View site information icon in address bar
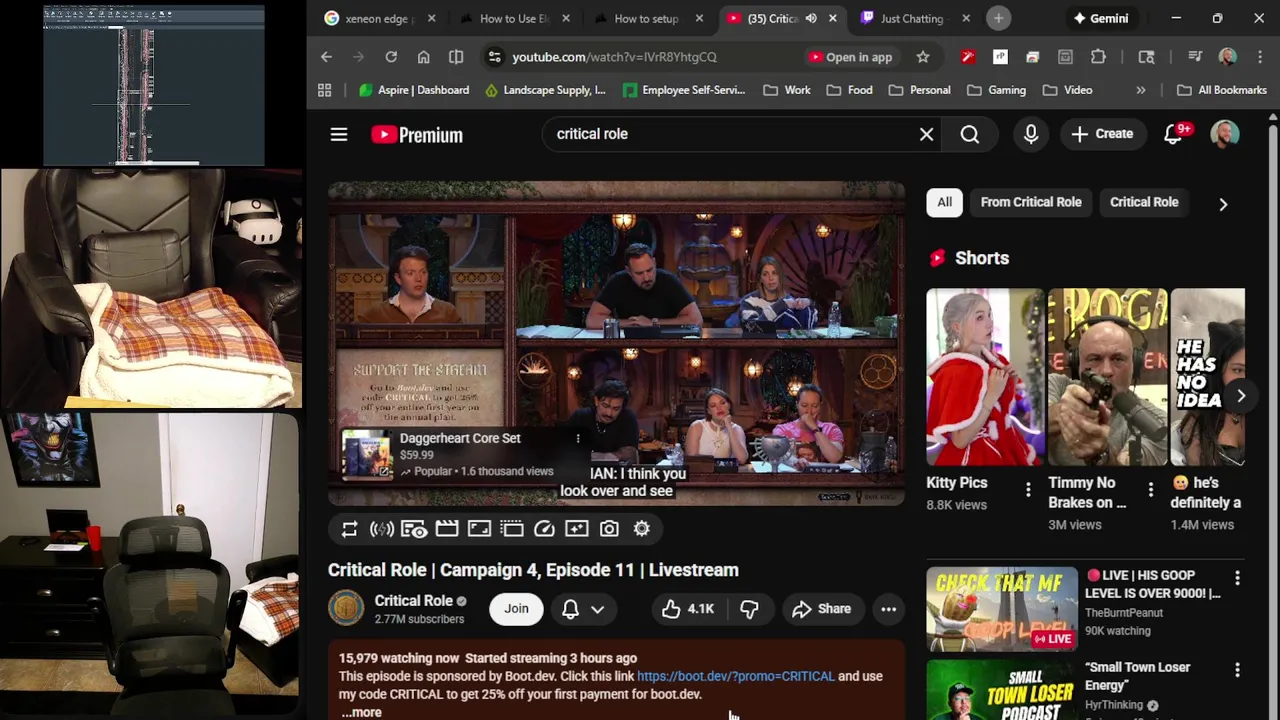 [x=494, y=57]
